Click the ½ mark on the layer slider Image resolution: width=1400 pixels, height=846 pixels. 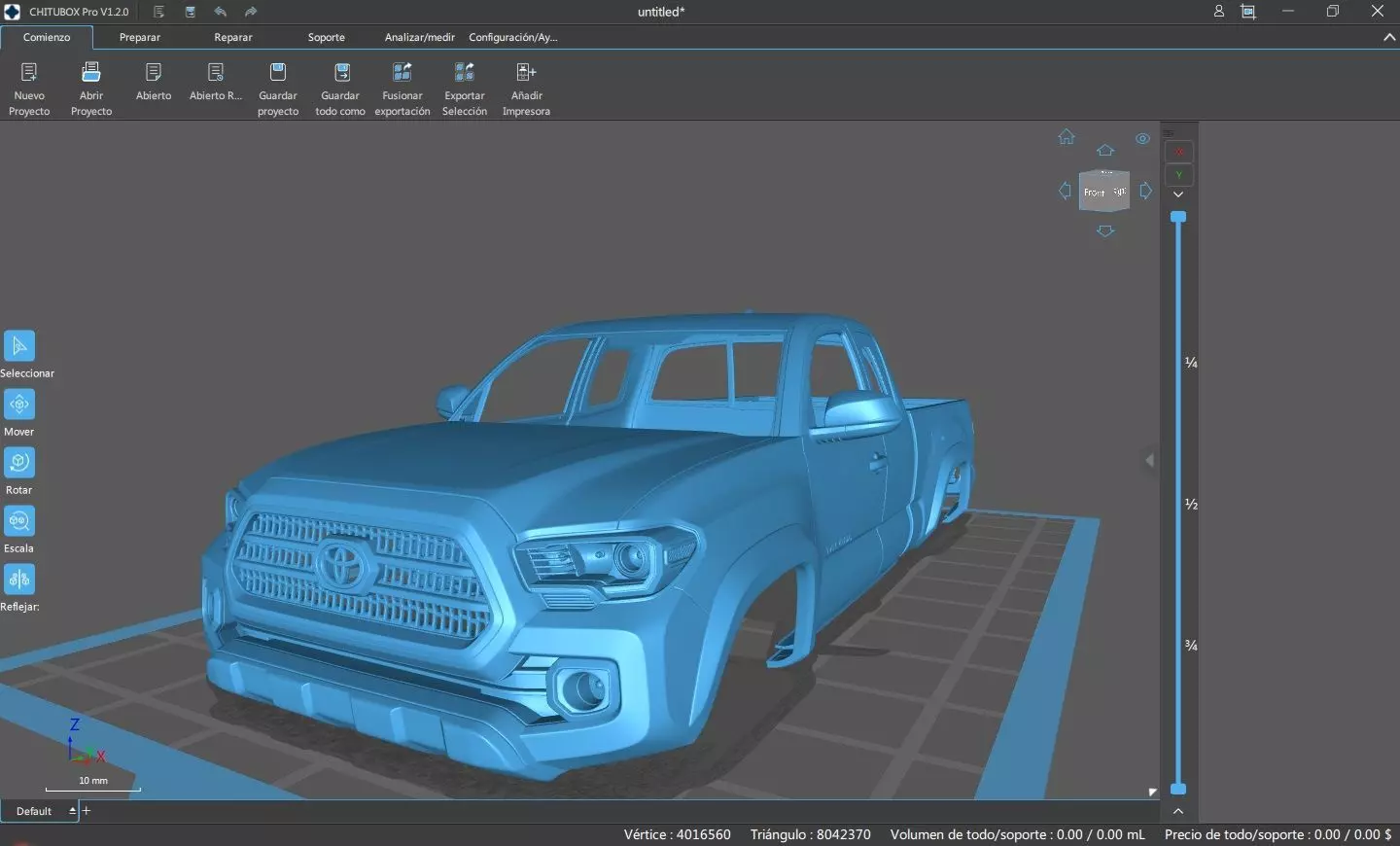click(x=1191, y=504)
